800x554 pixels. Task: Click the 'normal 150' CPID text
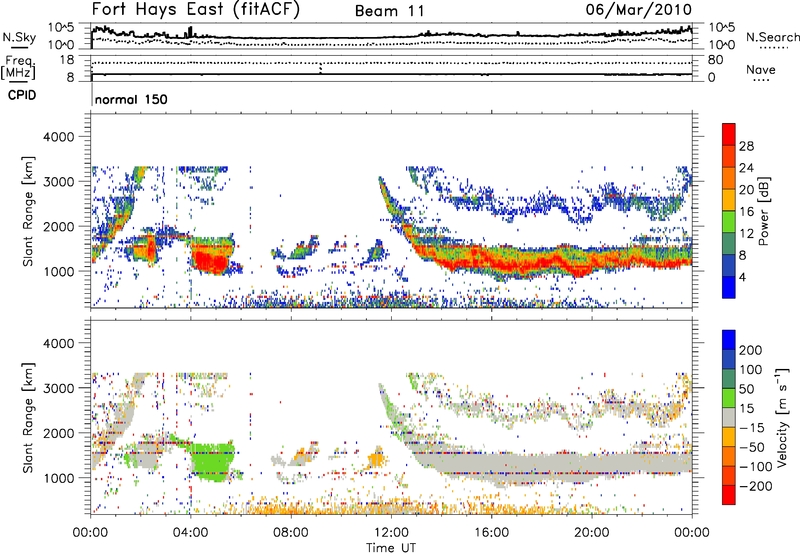pyautogui.click(x=131, y=99)
